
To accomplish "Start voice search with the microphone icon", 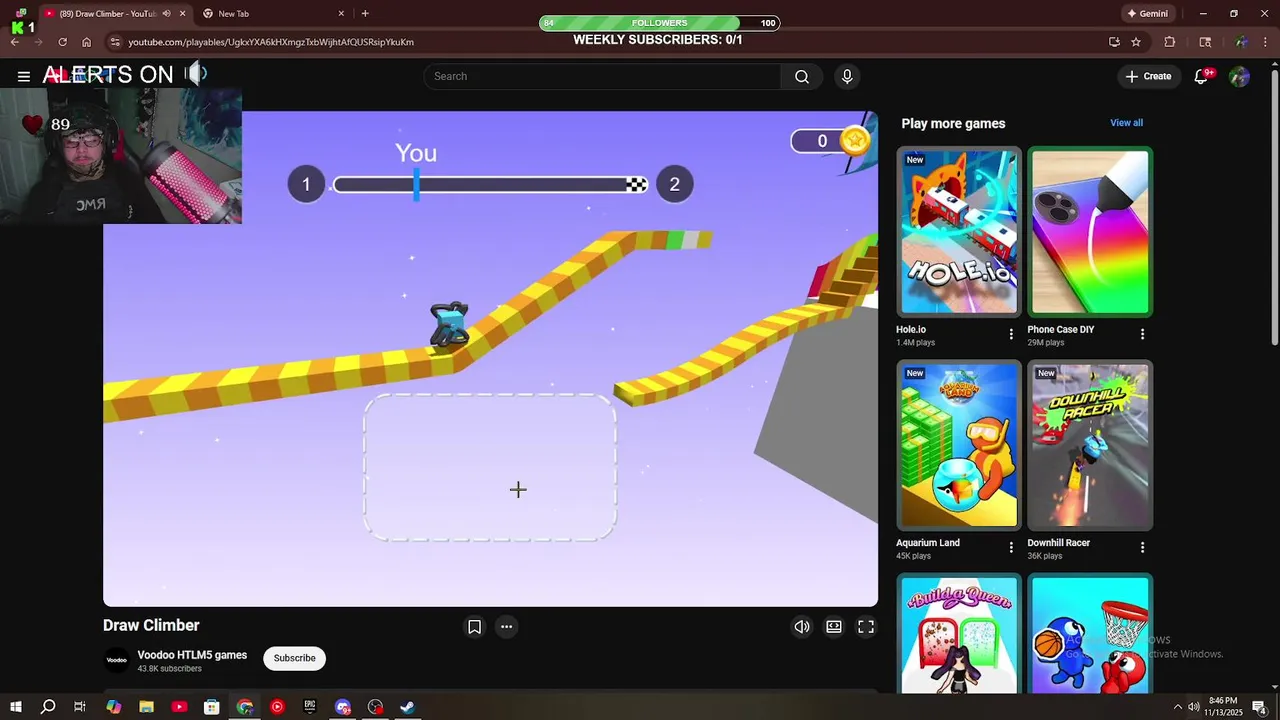I will pos(847,77).
